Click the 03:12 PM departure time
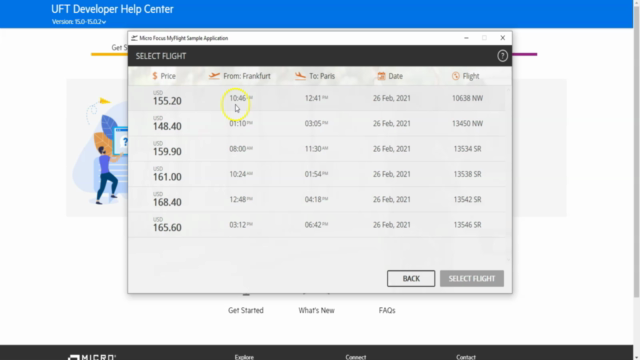The width and height of the screenshot is (640, 360). tap(241, 224)
